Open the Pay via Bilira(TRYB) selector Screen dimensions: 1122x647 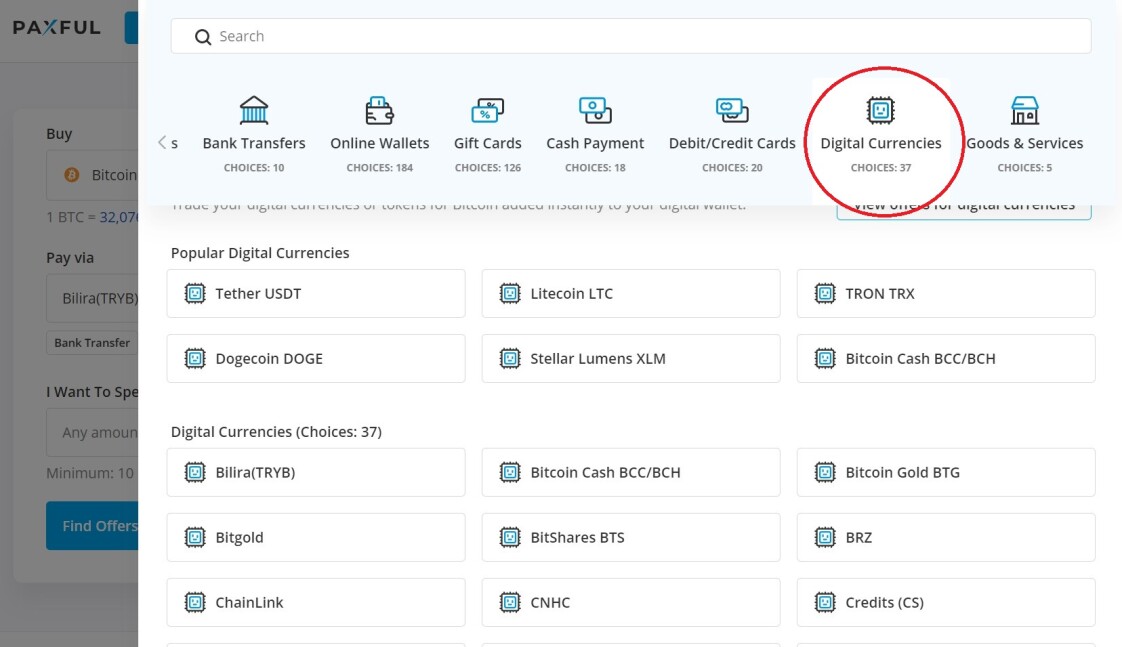coord(92,298)
